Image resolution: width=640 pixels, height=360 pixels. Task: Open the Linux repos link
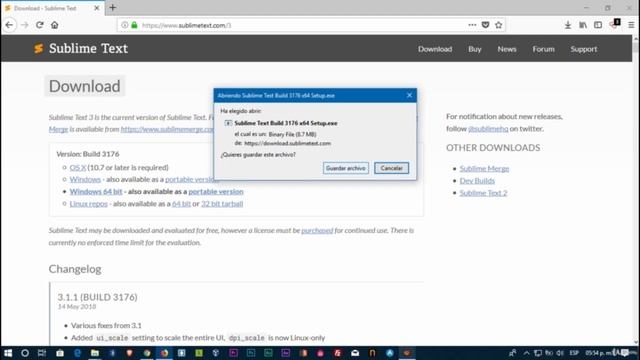89,204
